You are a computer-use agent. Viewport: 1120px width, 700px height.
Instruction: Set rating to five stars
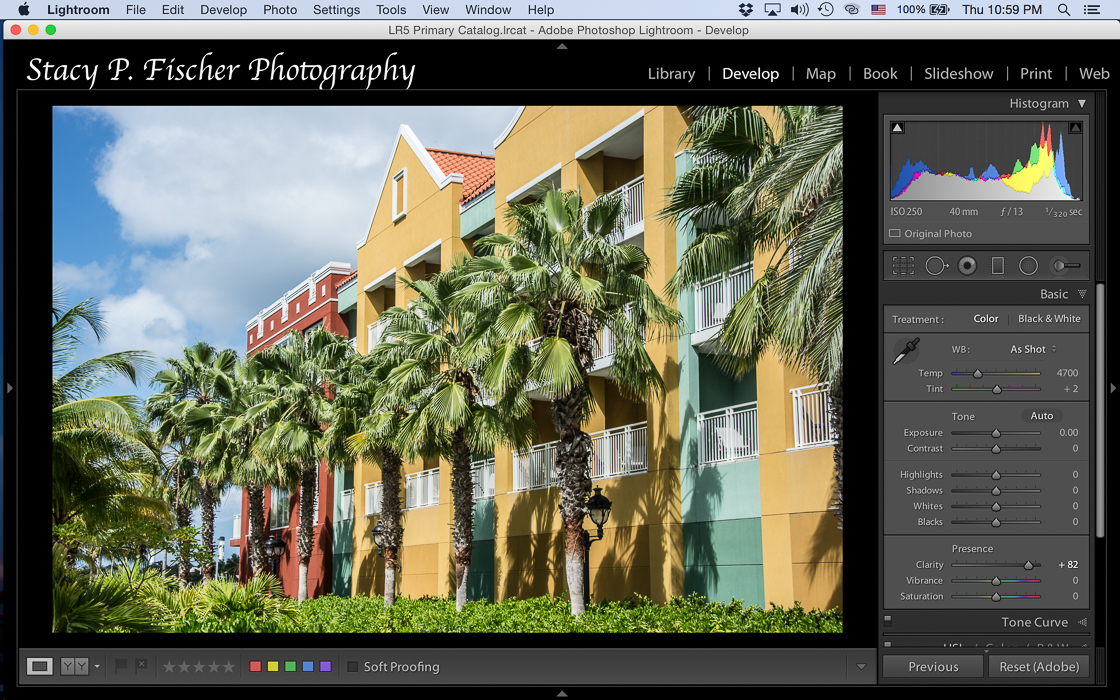pyautogui.click(x=228, y=666)
